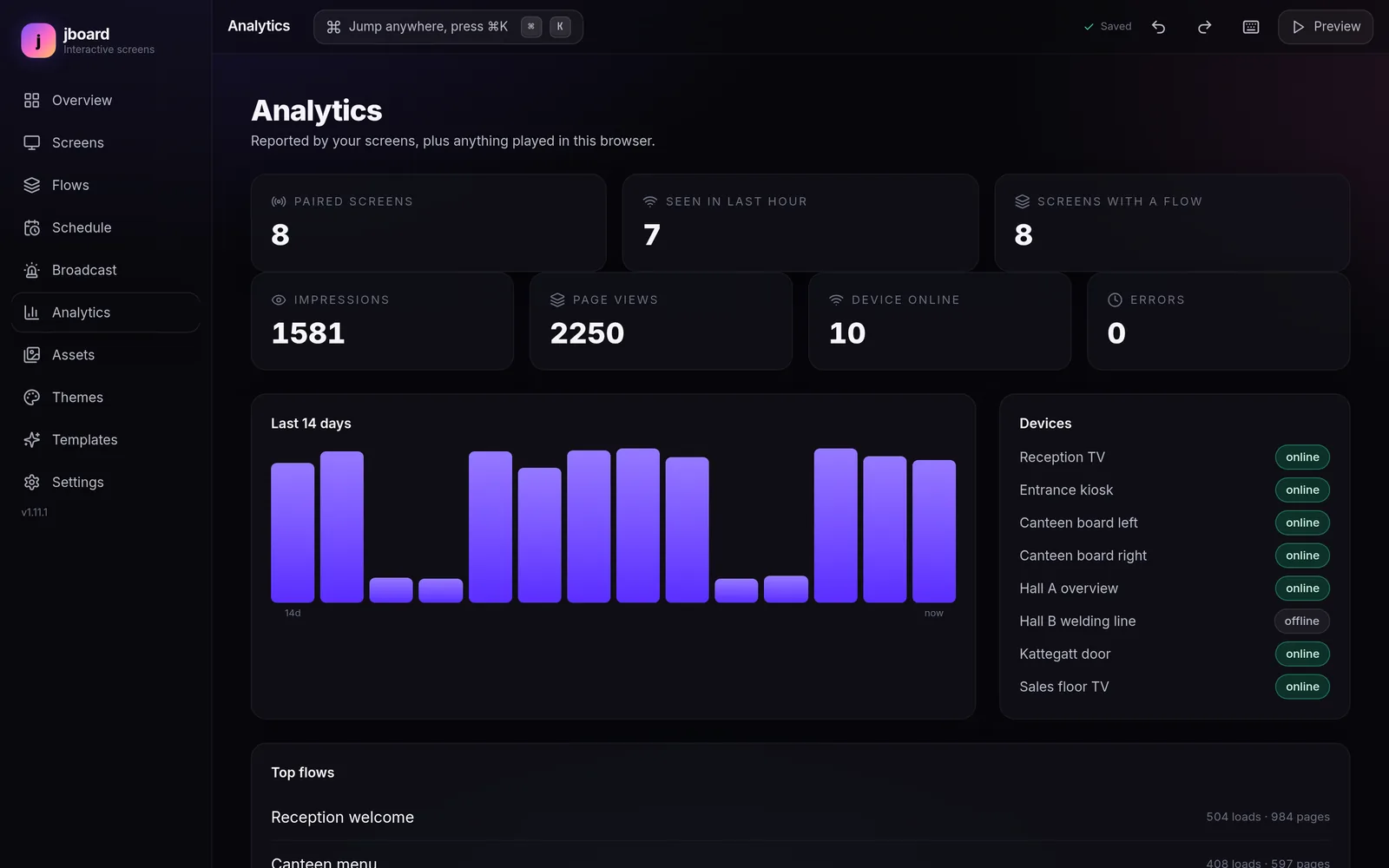1389x868 pixels.
Task: Click the Paired Screens card
Action: [429, 223]
